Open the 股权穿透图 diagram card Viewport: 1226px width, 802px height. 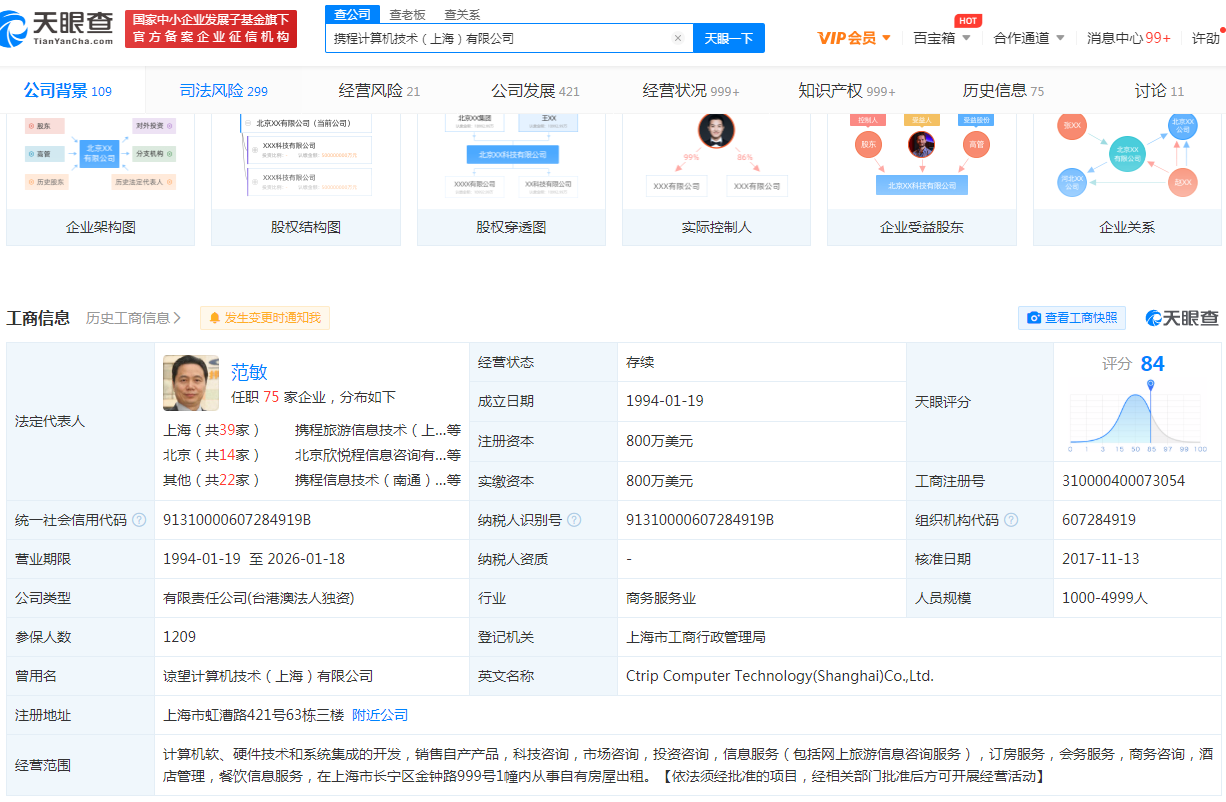[511, 180]
